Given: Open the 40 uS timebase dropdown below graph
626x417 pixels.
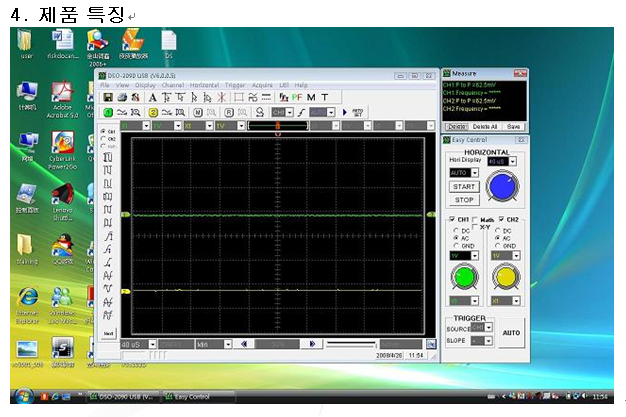Looking at the screenshot, I should (x=152, y=344).
